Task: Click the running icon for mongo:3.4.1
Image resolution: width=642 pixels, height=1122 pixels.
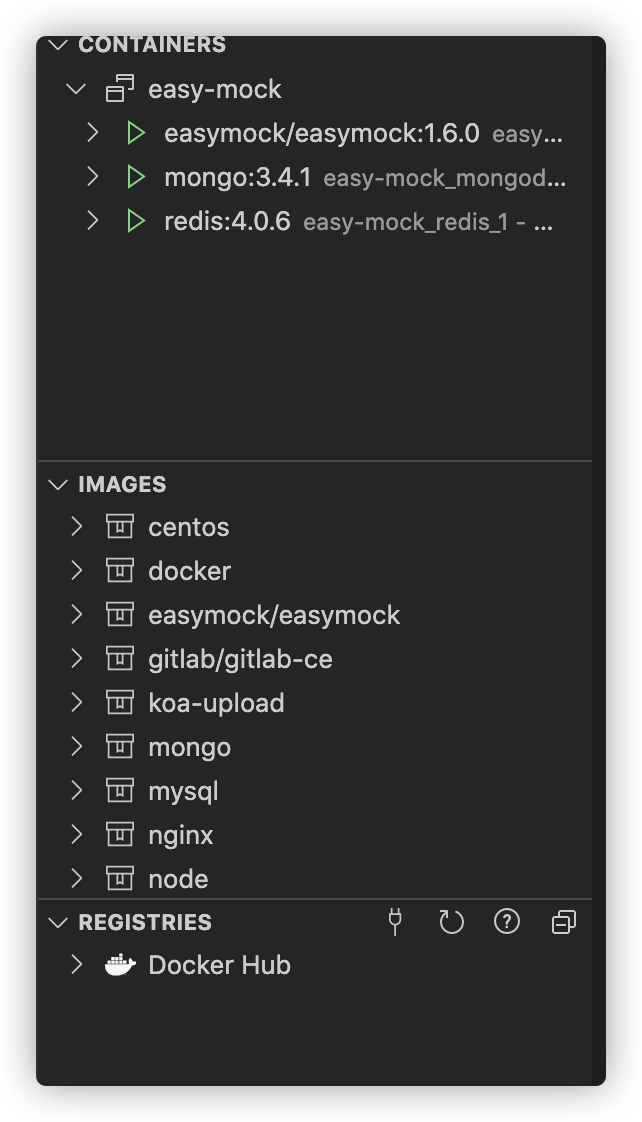Action: 136,178
